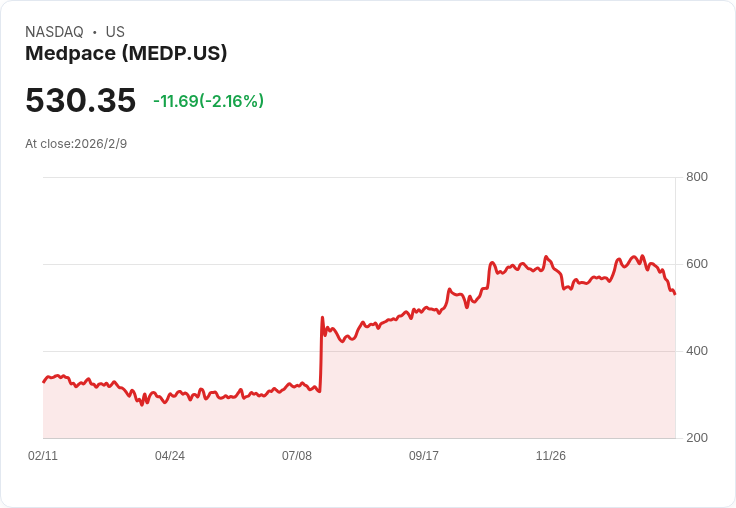Viewport: 736px width, 508px height.
Task: Click the 11/26 date axis label
Action: click(x=551, y=456)
